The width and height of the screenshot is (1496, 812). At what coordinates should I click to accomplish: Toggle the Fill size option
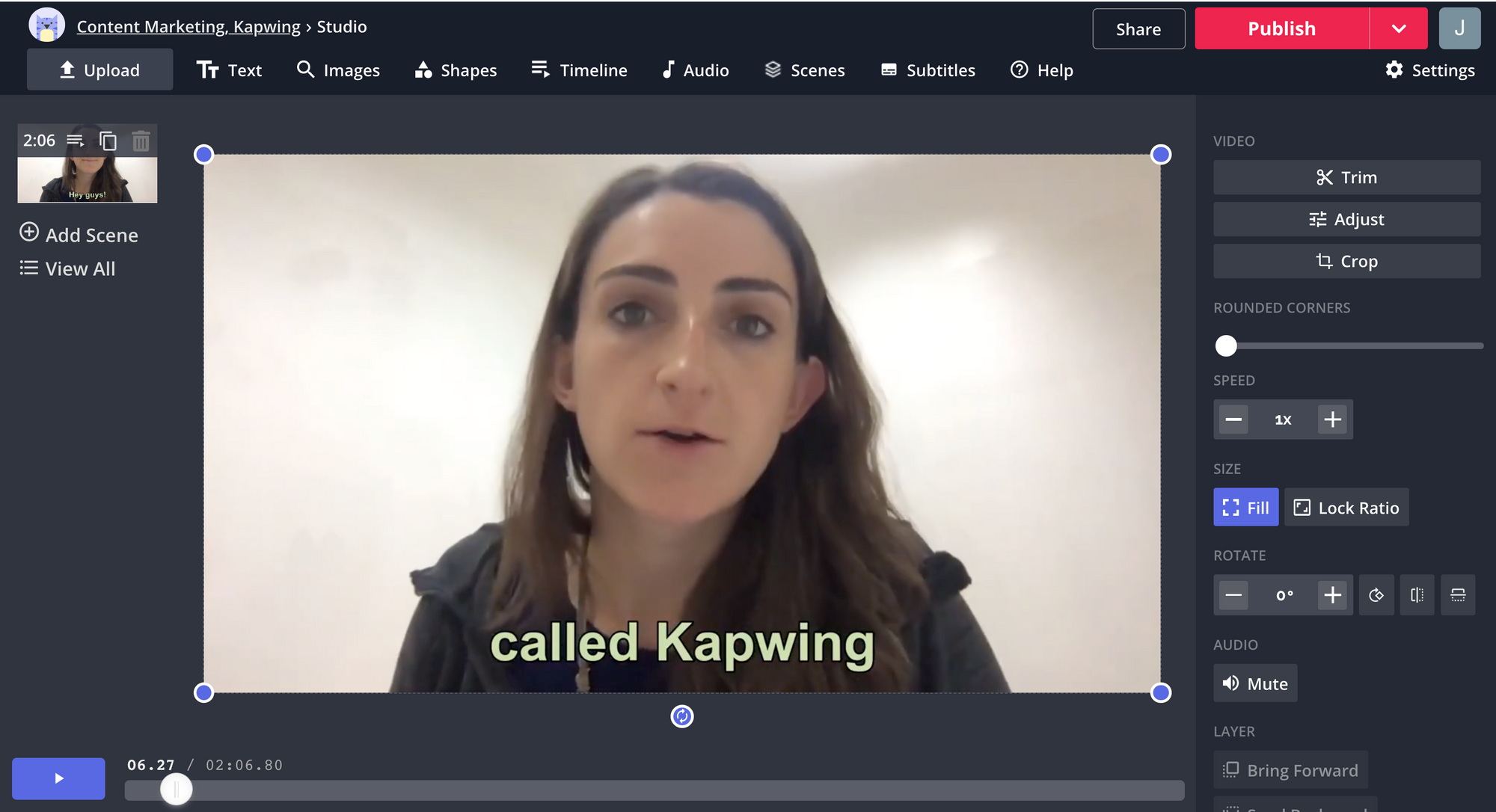pos(1245,508)
